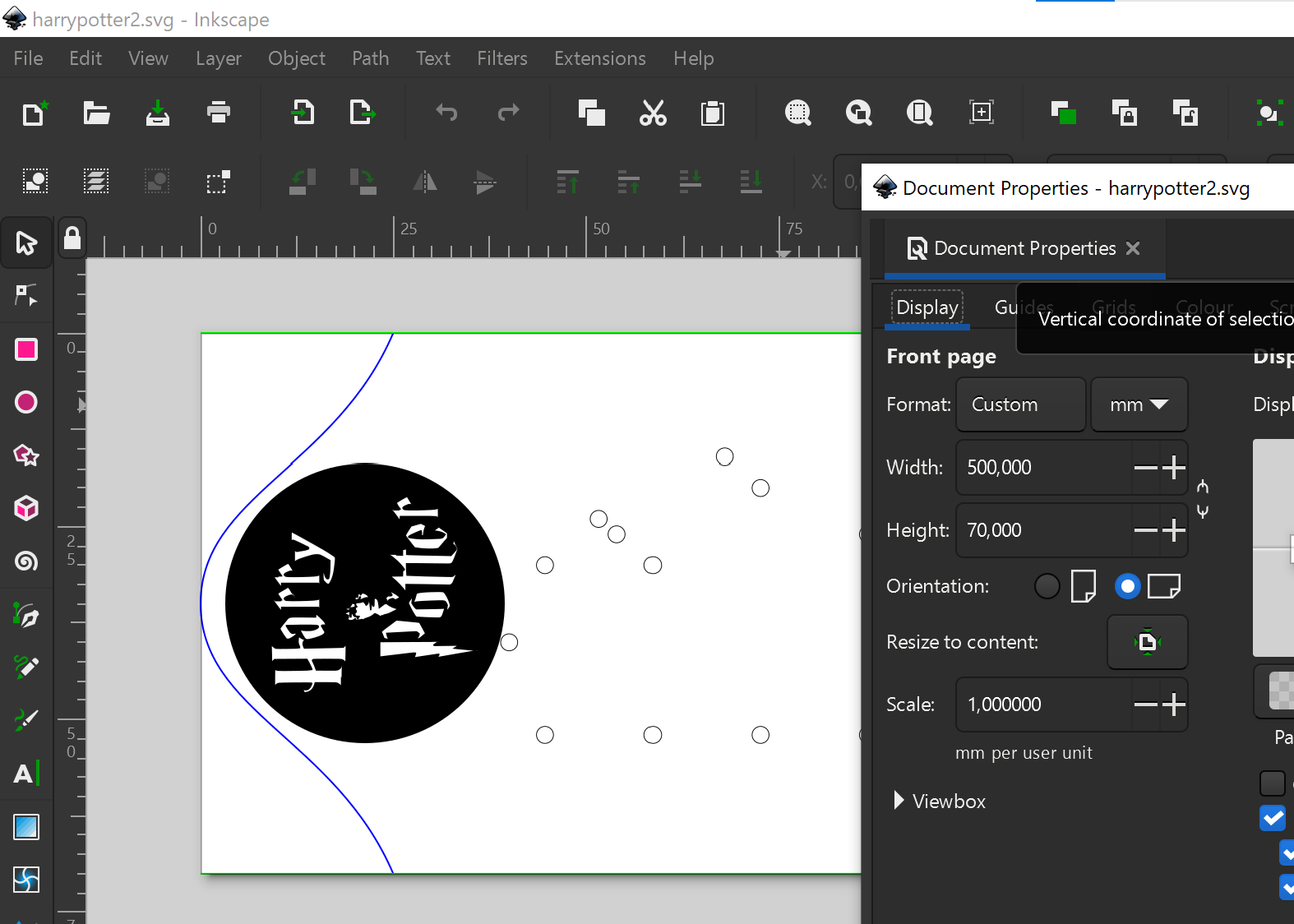Select the Rectangle tool

[26, 349]
